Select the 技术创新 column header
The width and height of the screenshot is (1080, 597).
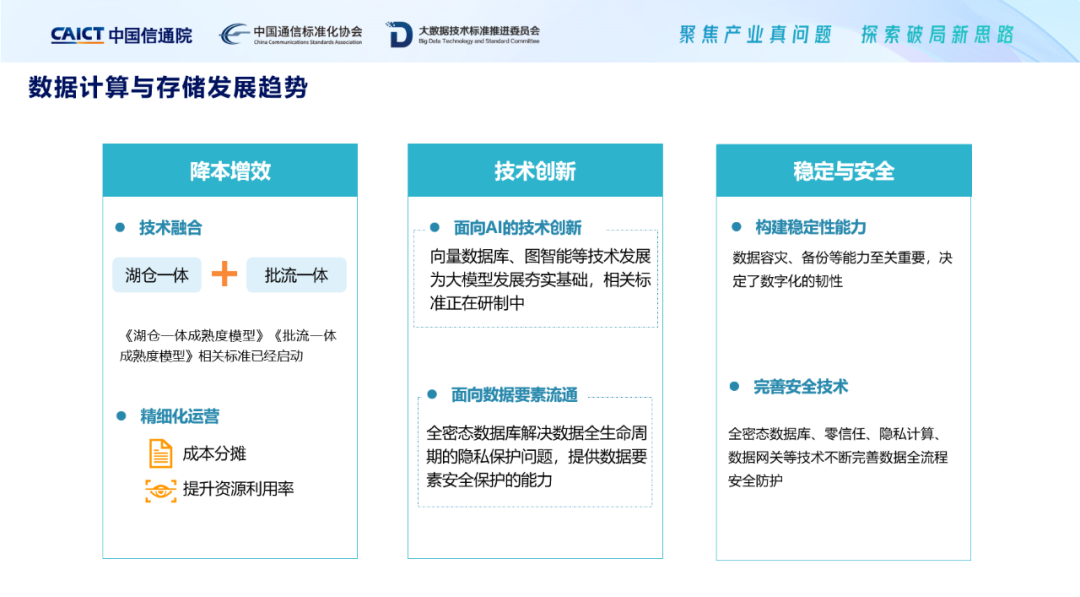tap(535, 171)
